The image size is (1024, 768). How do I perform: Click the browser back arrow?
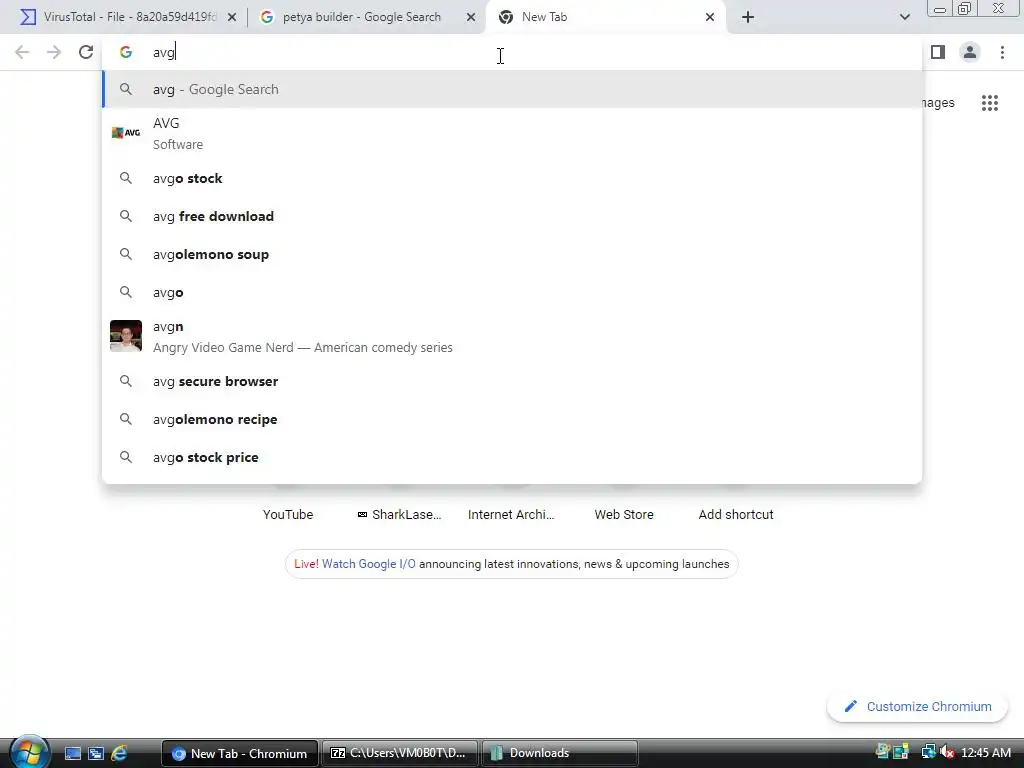22,52
